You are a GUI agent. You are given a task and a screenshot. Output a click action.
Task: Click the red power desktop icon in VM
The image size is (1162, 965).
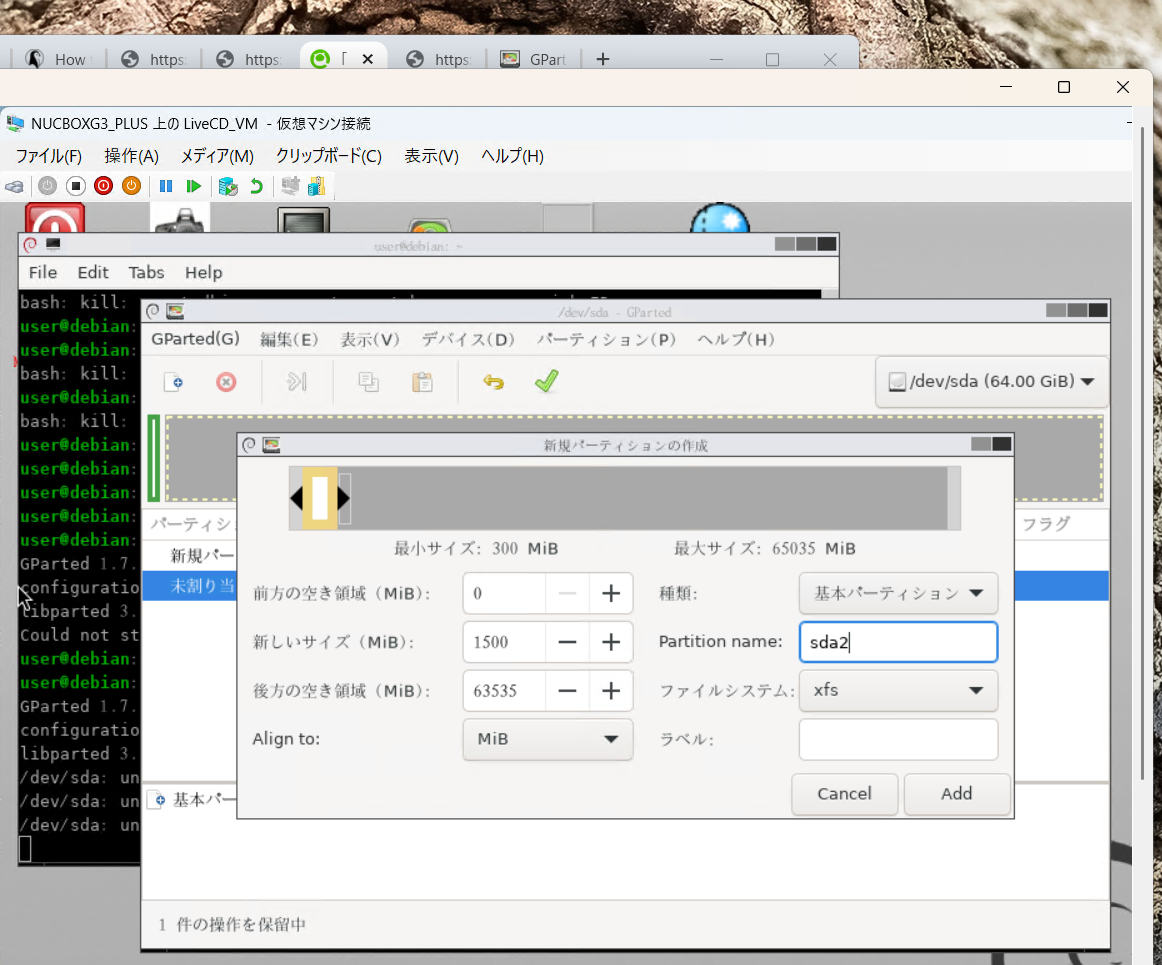tap(55, 218)
